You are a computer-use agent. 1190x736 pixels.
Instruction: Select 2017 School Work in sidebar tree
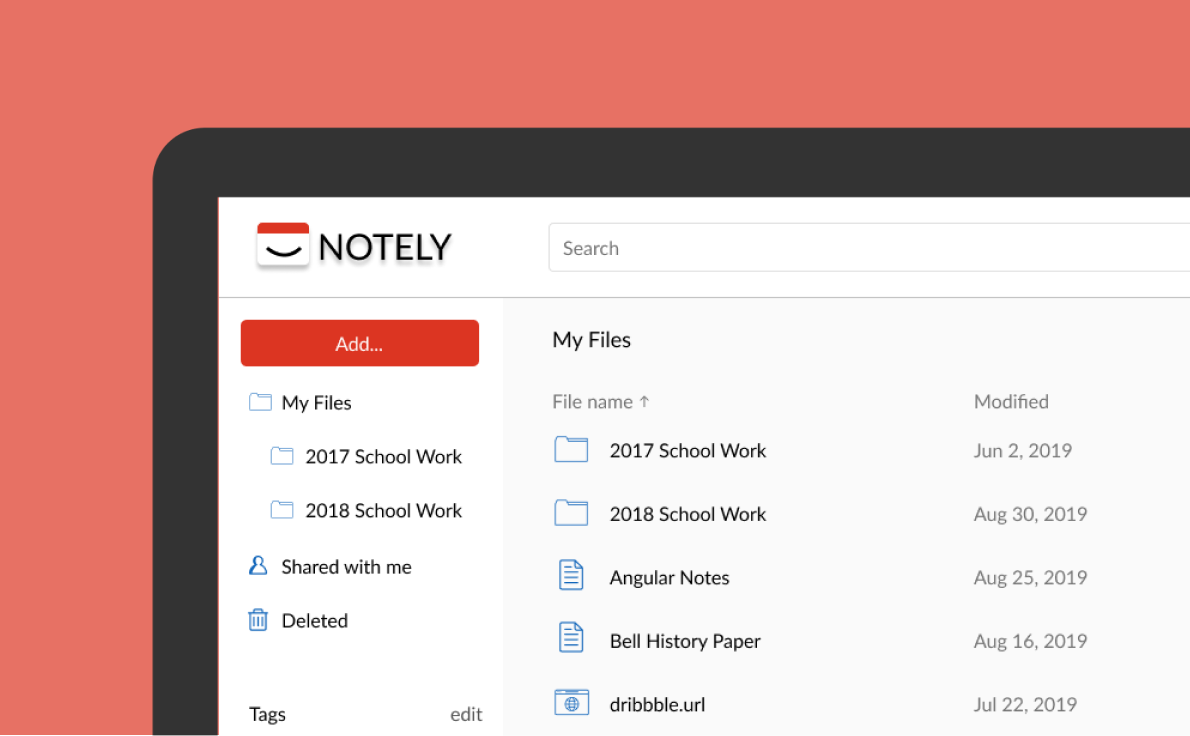point(383,456)
